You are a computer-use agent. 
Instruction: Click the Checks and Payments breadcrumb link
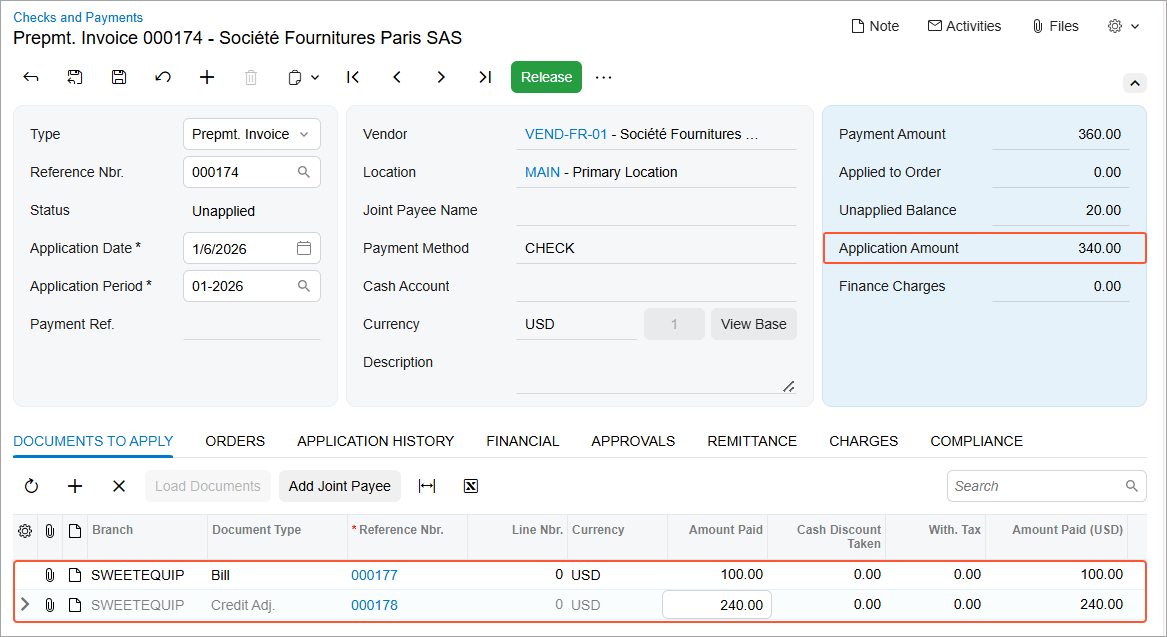(x=78, y=17)
